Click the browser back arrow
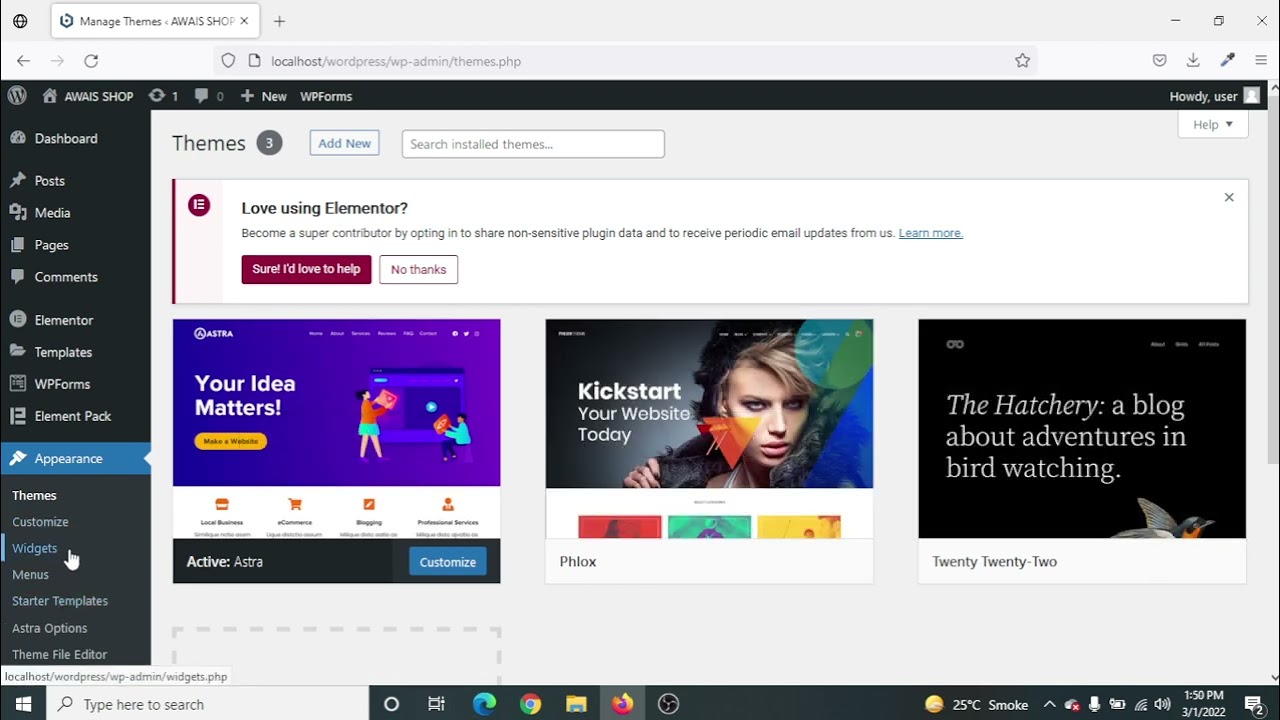Screen dimensions: 1280x720 click(24, 61)
